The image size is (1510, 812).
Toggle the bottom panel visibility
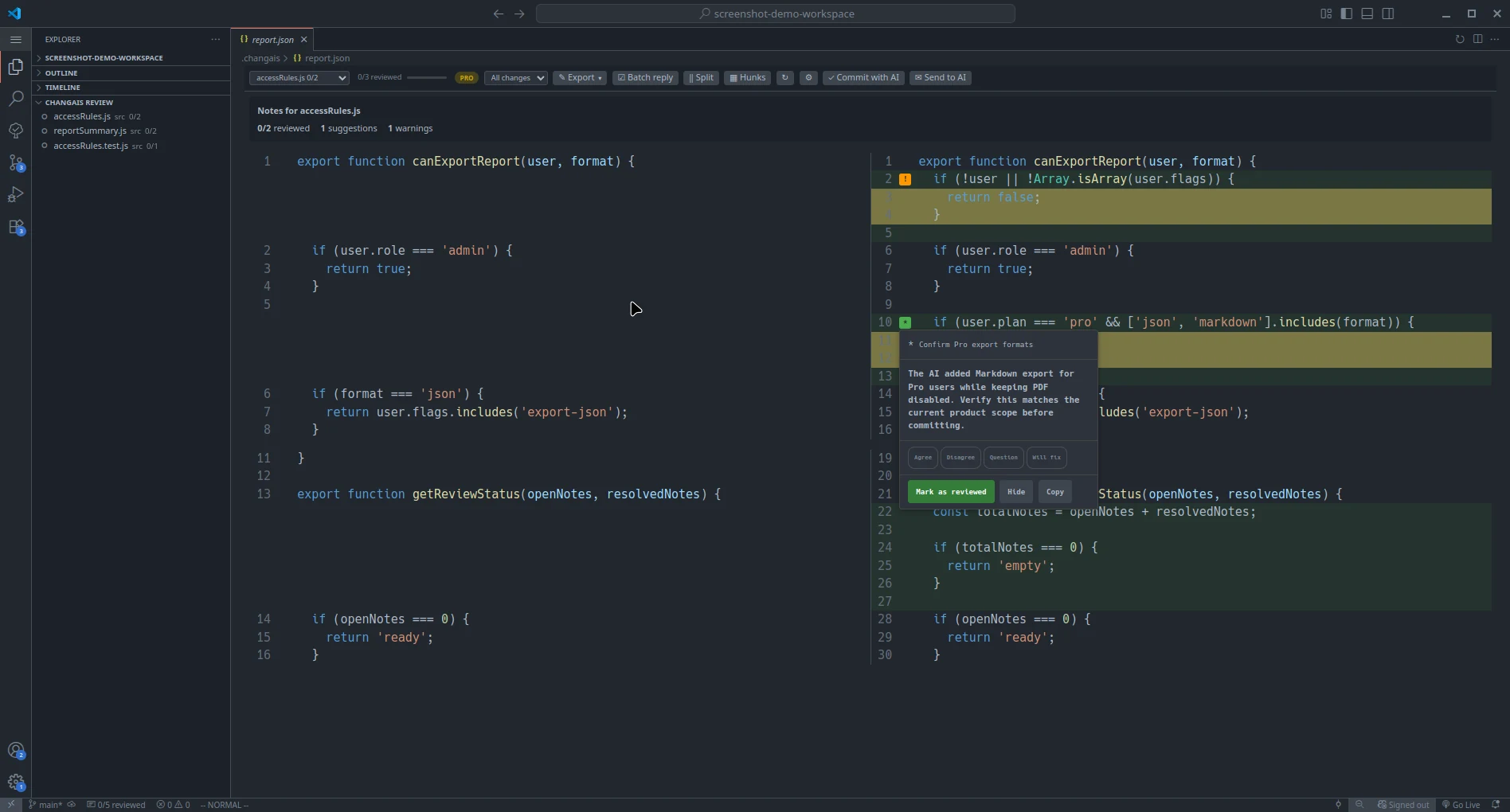[1367, 14]
